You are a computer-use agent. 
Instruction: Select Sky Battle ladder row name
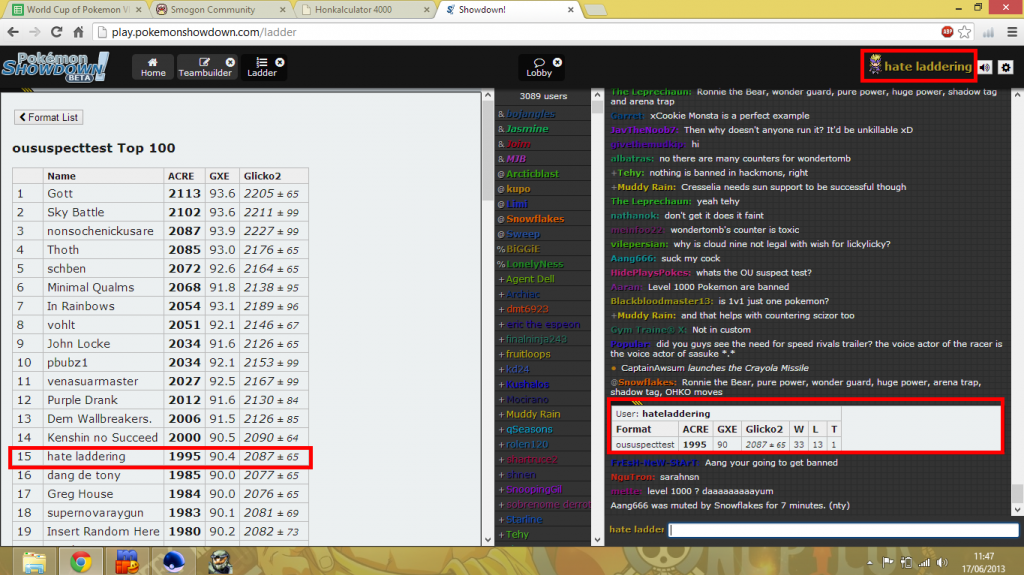[76, 212]
